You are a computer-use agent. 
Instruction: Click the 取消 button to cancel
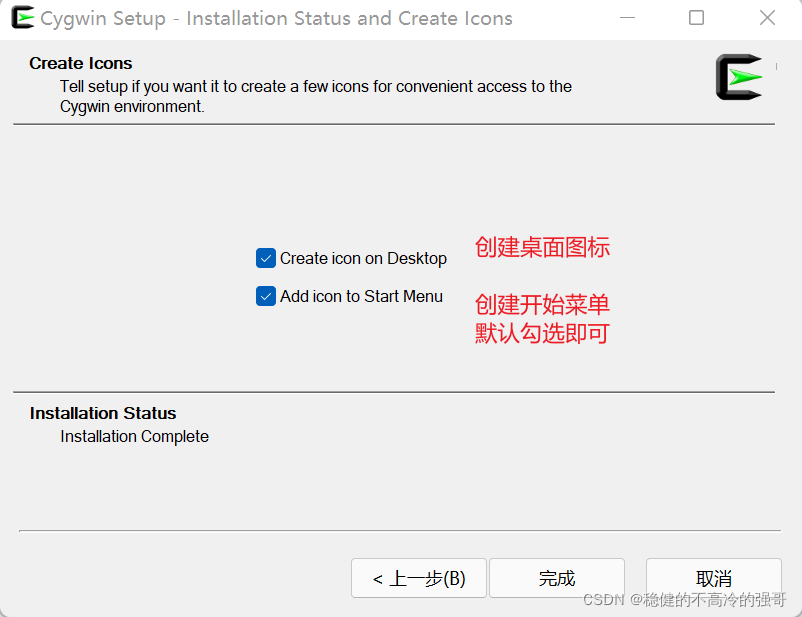pos(713,578)
